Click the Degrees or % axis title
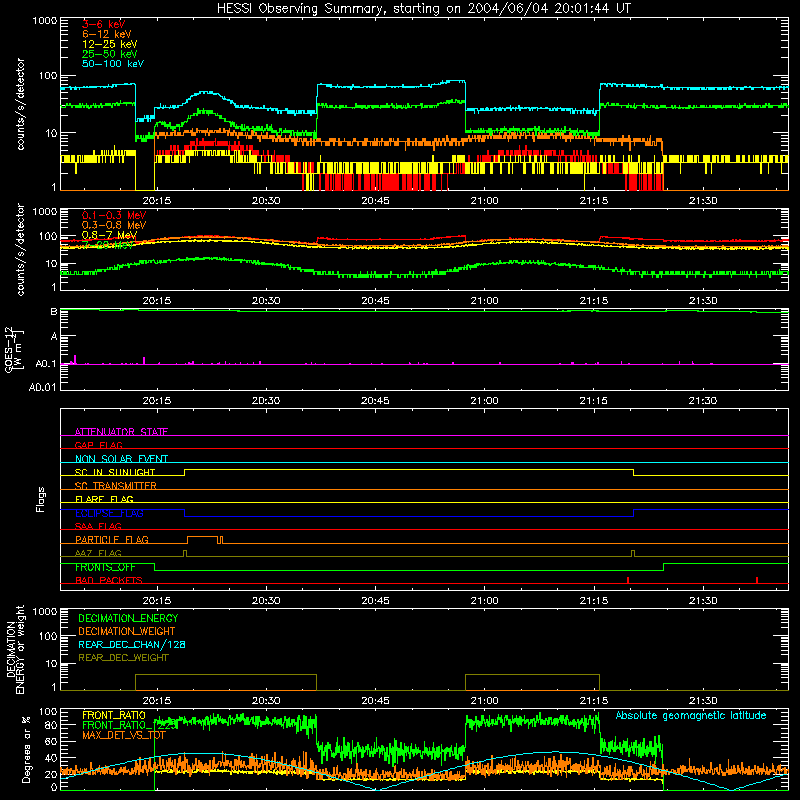The width and height of the screenshot is (800, 800). click(x=26, y=749)
